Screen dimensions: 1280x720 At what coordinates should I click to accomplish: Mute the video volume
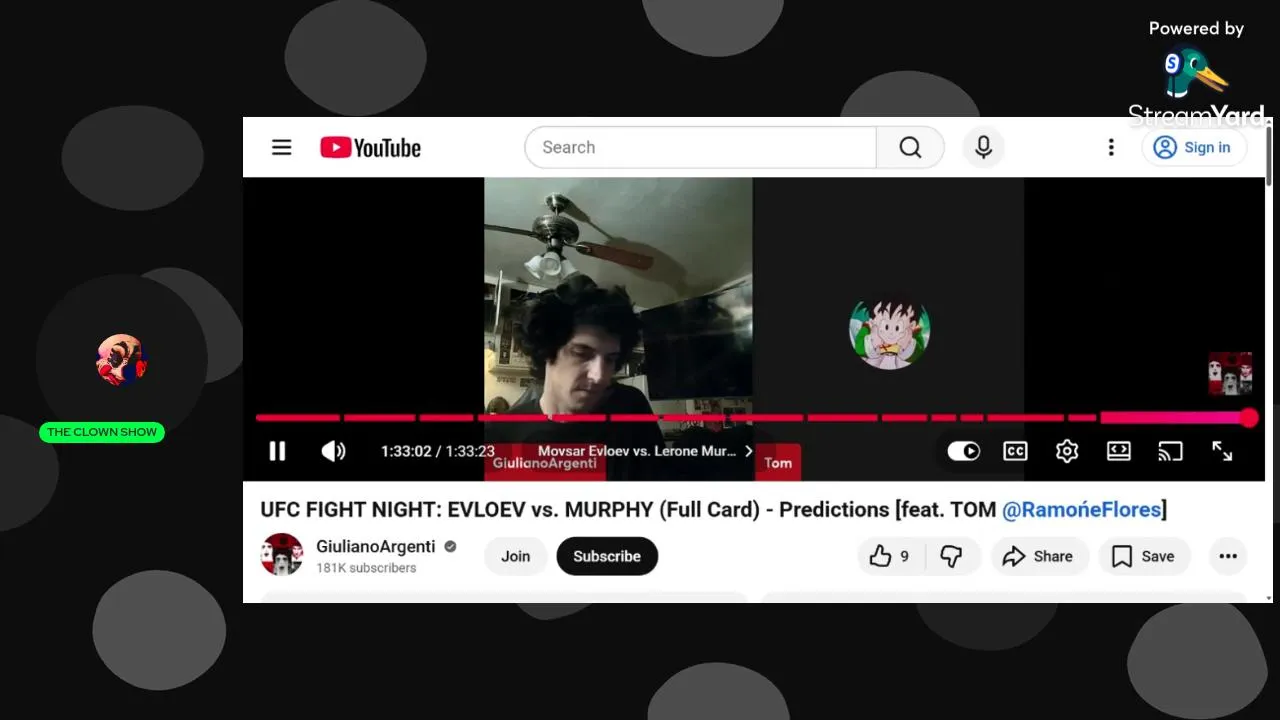pyautogui.click(x=333, y=451)
